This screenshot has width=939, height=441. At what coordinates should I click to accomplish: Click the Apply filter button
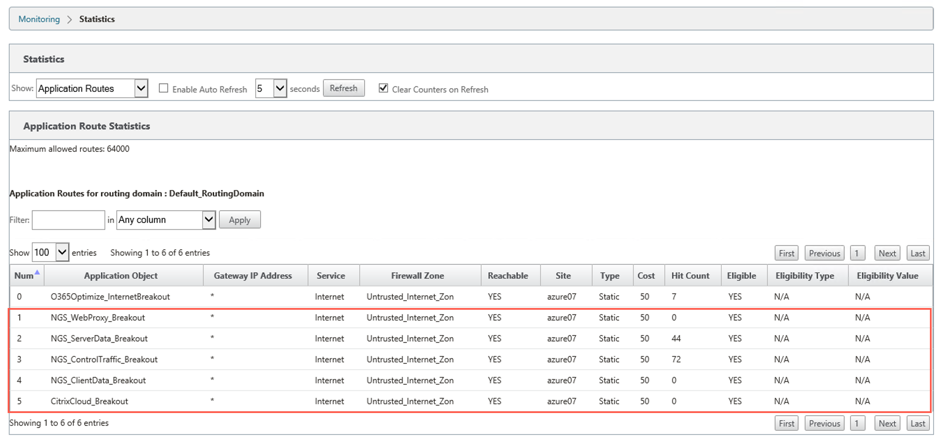click(x=240, y=220)
